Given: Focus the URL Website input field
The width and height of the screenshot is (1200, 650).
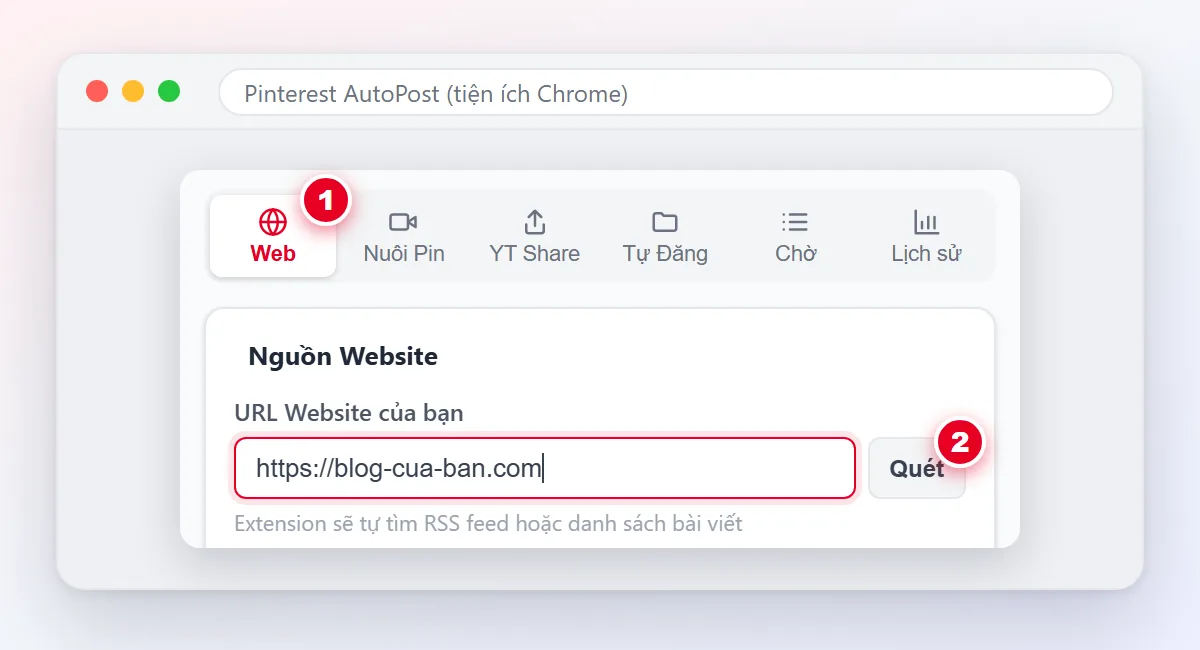Looking at the screenshot, I should [x=545, y=468].
